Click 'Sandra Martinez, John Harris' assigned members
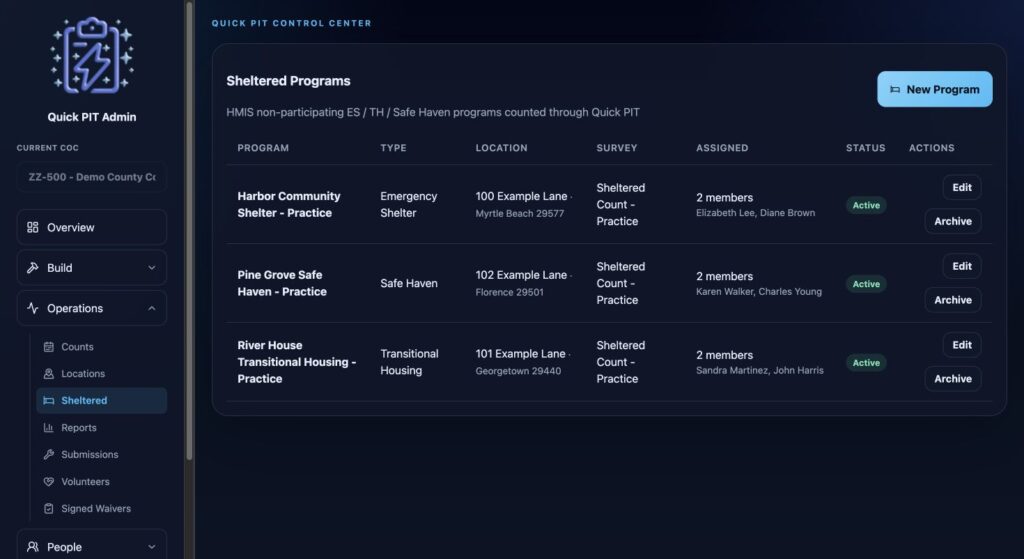The height and width of the screenshot is (559, 1024). [760, 370]
